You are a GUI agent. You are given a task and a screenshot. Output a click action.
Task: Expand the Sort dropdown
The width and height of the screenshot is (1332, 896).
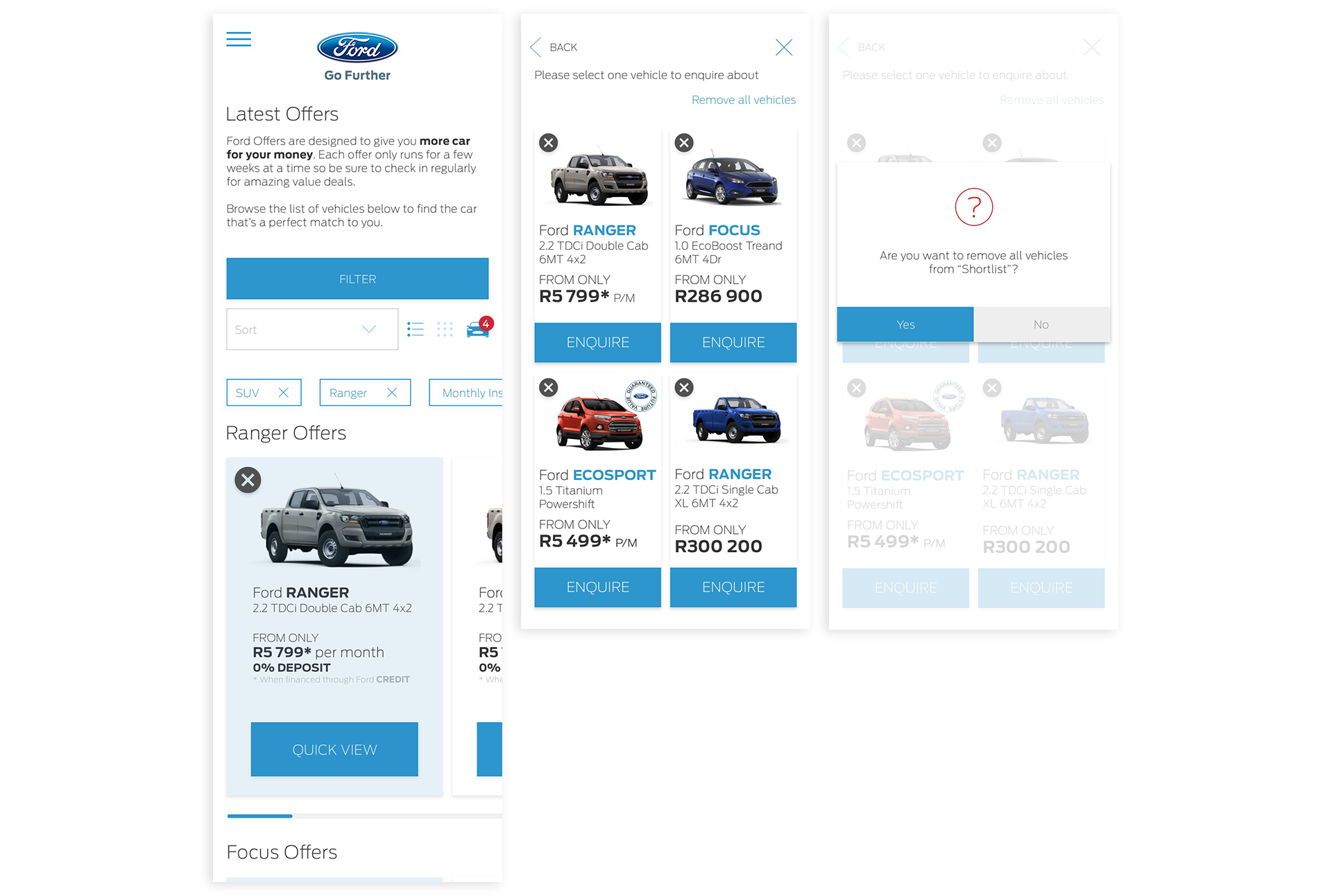(x=312, y=329)
